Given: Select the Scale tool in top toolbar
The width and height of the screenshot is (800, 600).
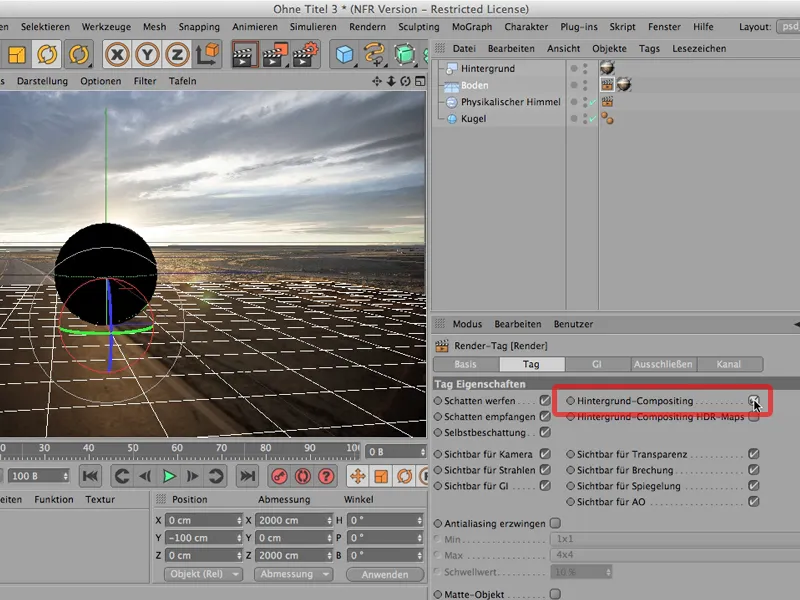Looking at the screenshot, I should (16, 54).
